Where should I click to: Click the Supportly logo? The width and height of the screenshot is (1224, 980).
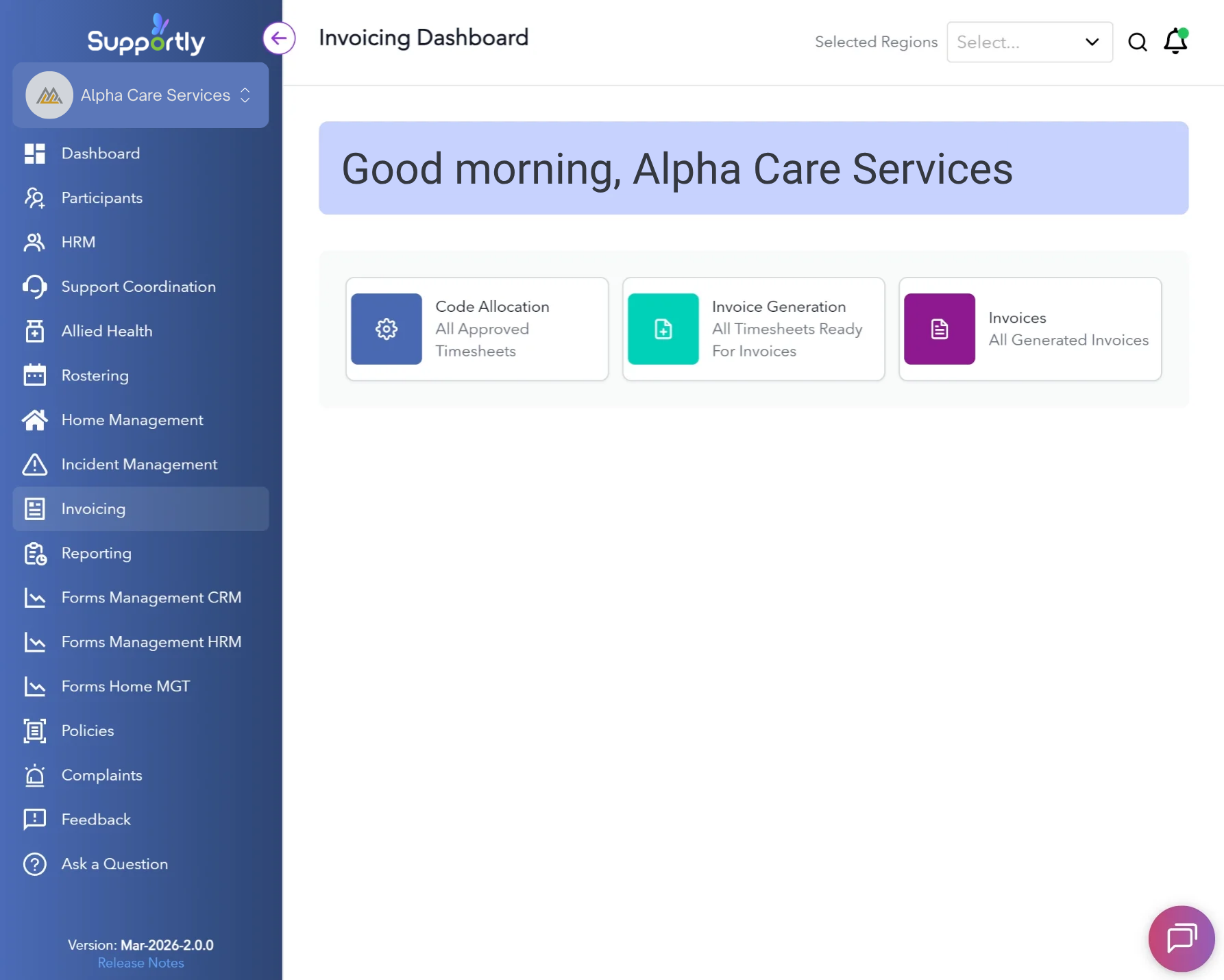[x=146, y=36]
